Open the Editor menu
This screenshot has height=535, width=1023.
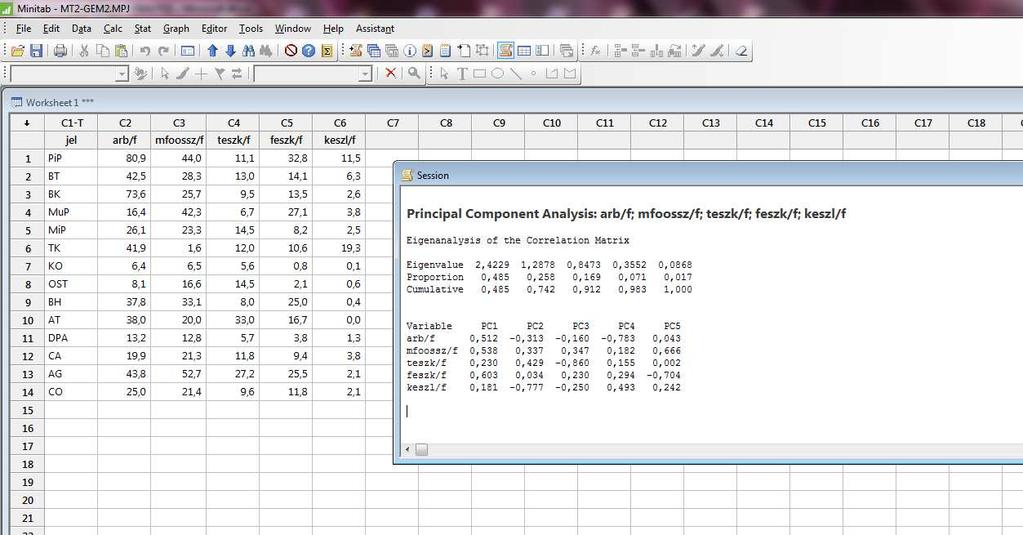(x=214, y=29)
